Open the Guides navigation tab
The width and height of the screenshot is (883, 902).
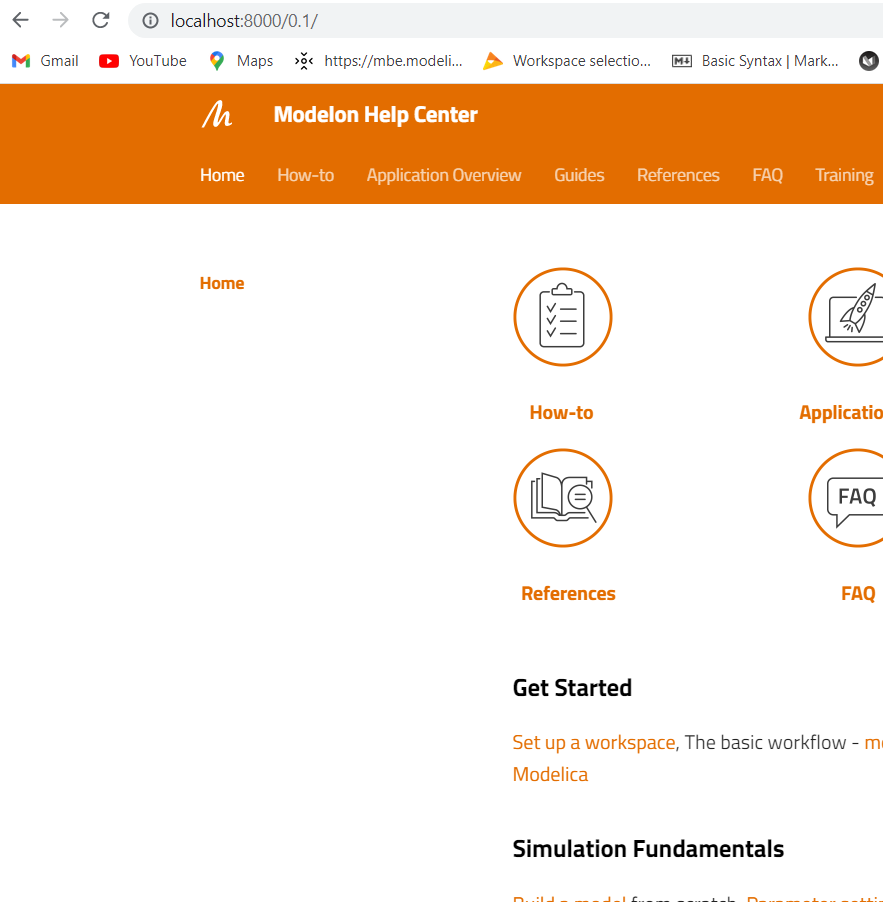coord(579,175)
